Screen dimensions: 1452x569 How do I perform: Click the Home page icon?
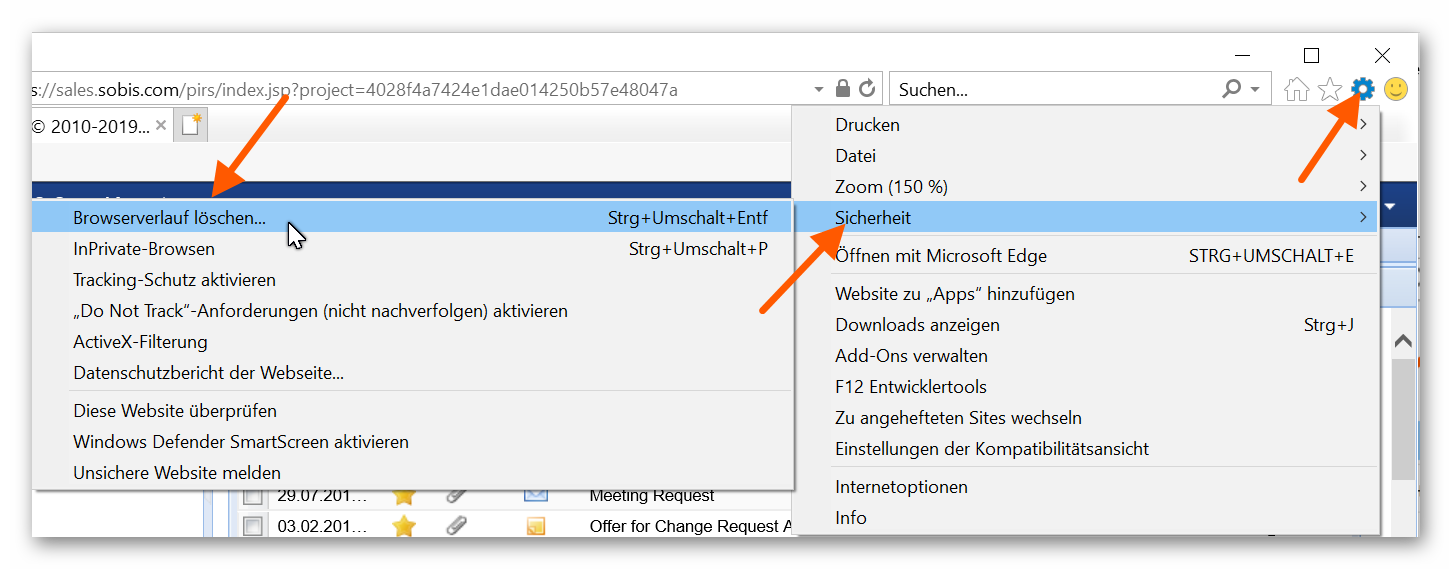click(x=1296, y=90)
